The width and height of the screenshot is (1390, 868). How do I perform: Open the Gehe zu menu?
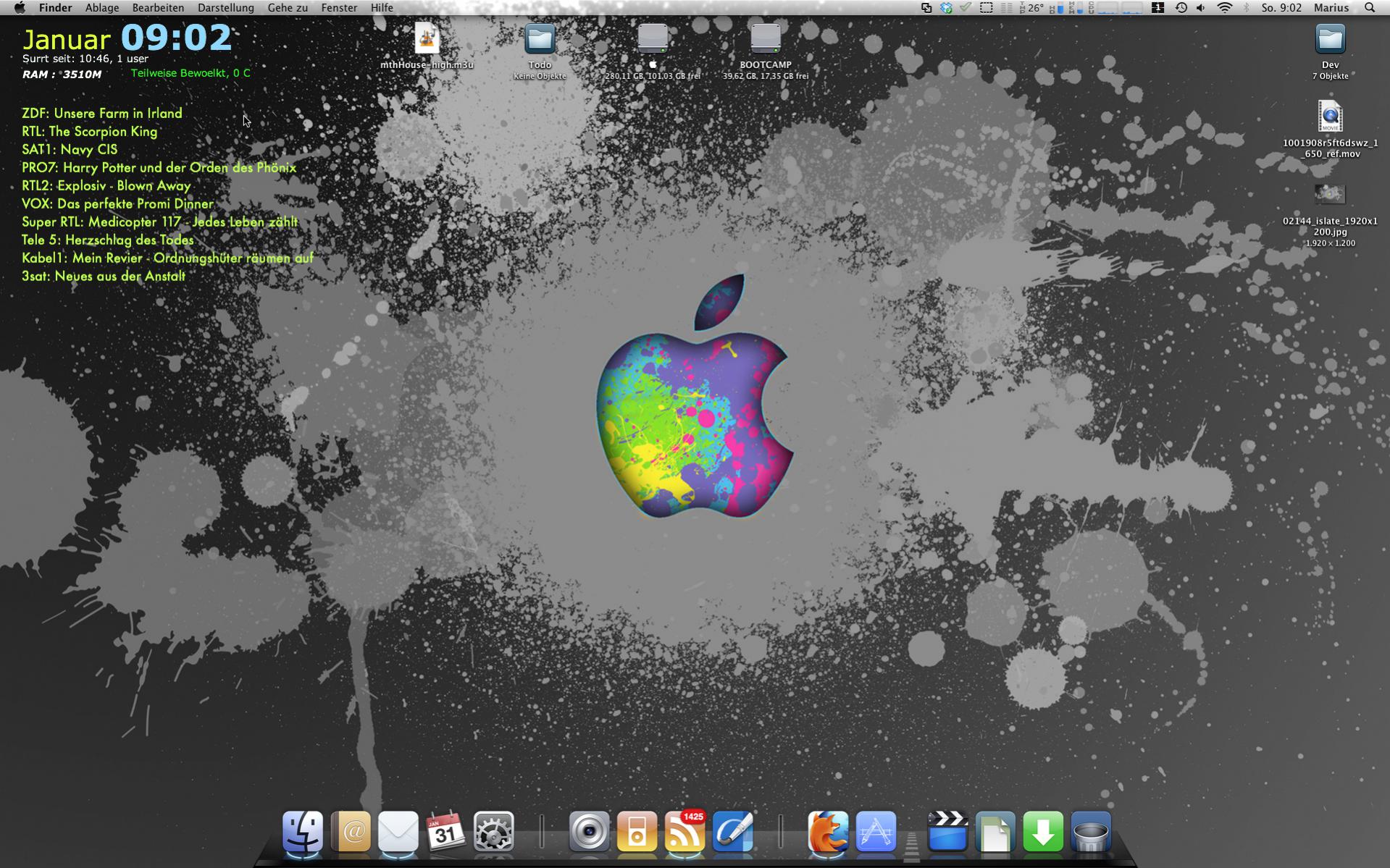pyautogui.click(x=288, y=8)
